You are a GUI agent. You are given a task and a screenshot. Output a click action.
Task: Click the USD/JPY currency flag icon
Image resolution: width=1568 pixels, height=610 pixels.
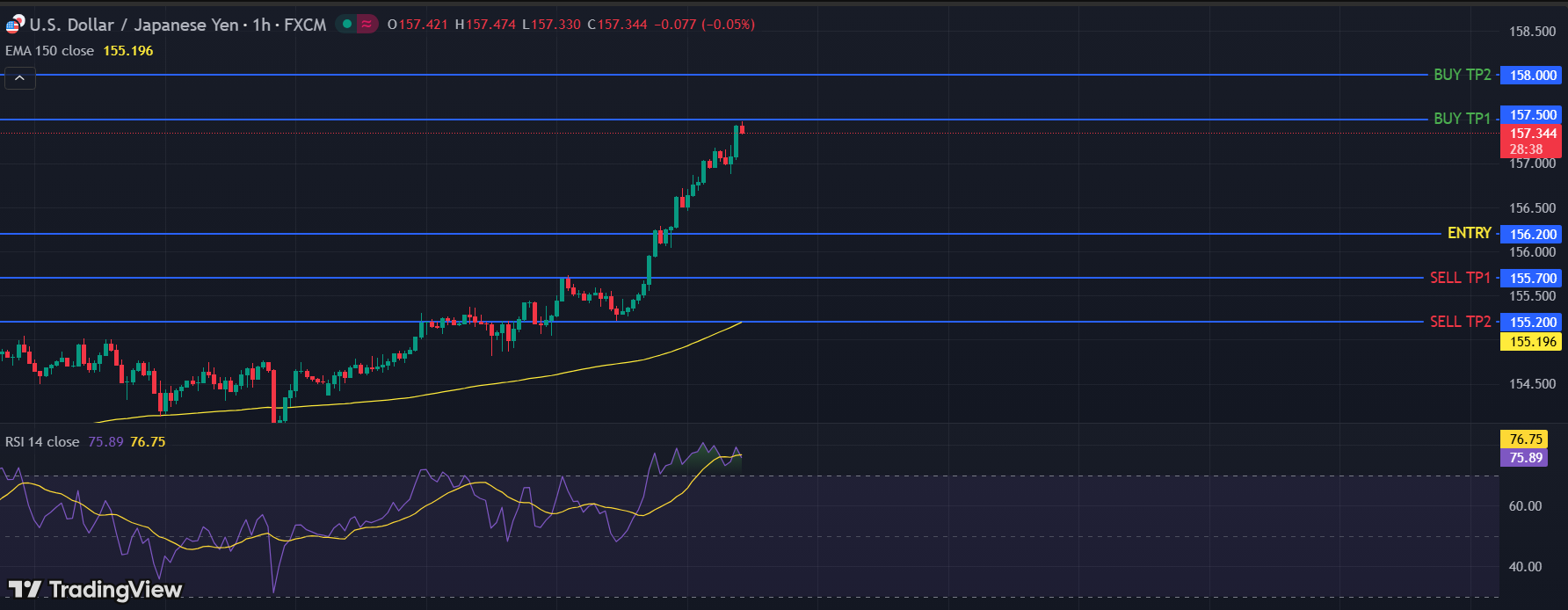point(15,25)
